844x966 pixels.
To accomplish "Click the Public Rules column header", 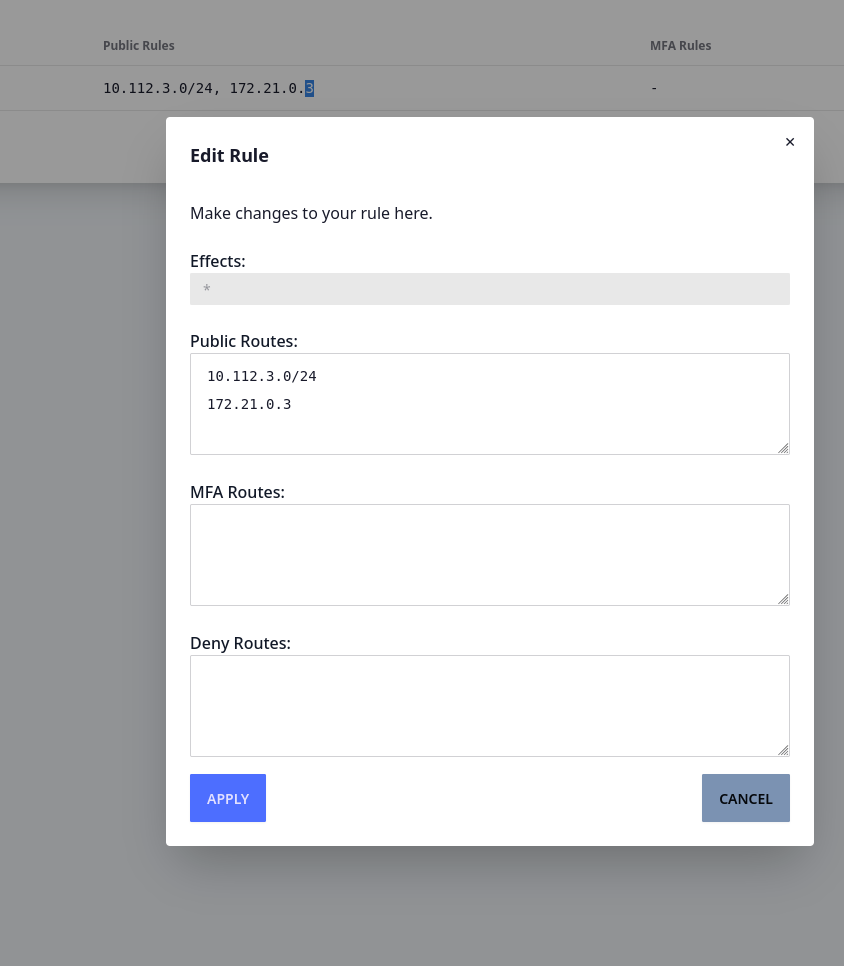I will [139, 46].
